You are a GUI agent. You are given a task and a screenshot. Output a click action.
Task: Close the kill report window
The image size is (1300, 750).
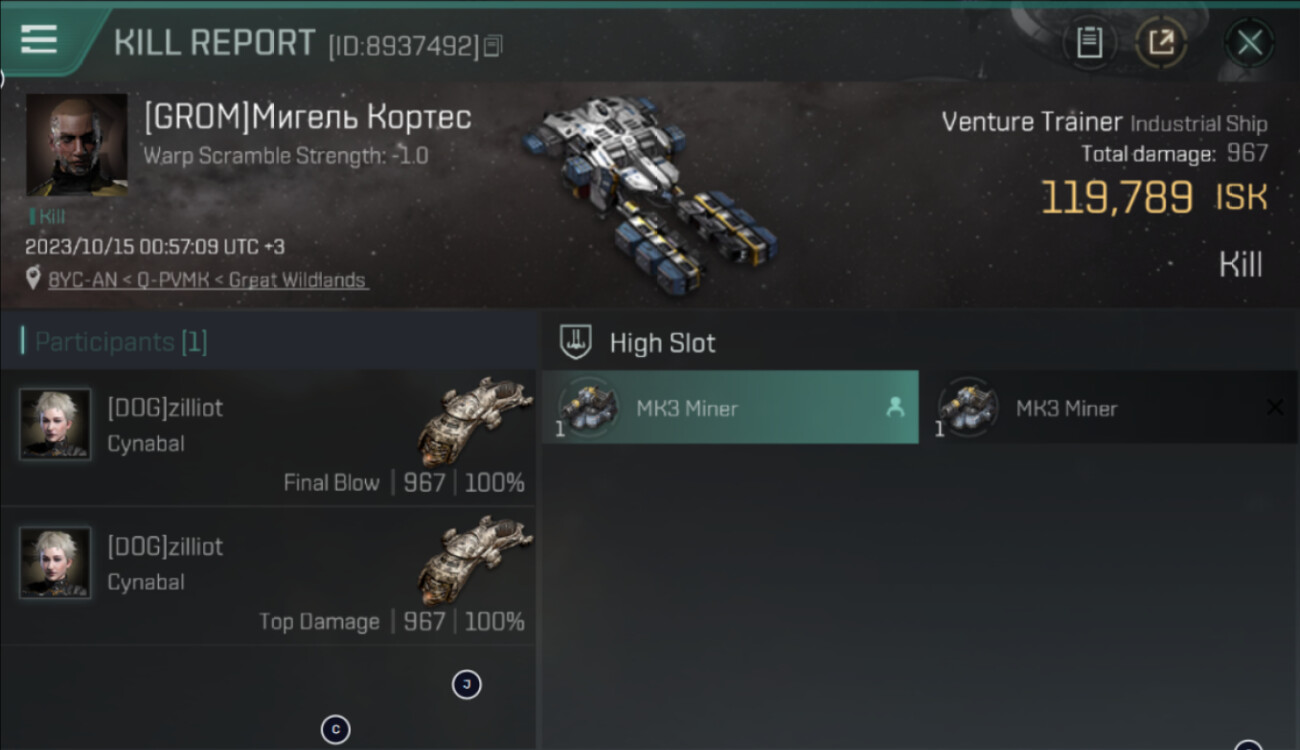click(1249, 42)
